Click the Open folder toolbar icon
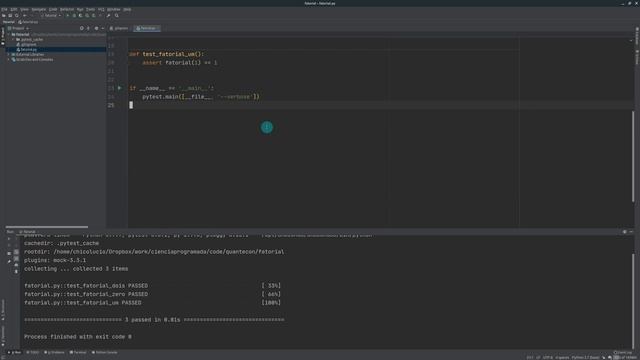The width and height of the screenshot is (640, 360). (4, 16)
